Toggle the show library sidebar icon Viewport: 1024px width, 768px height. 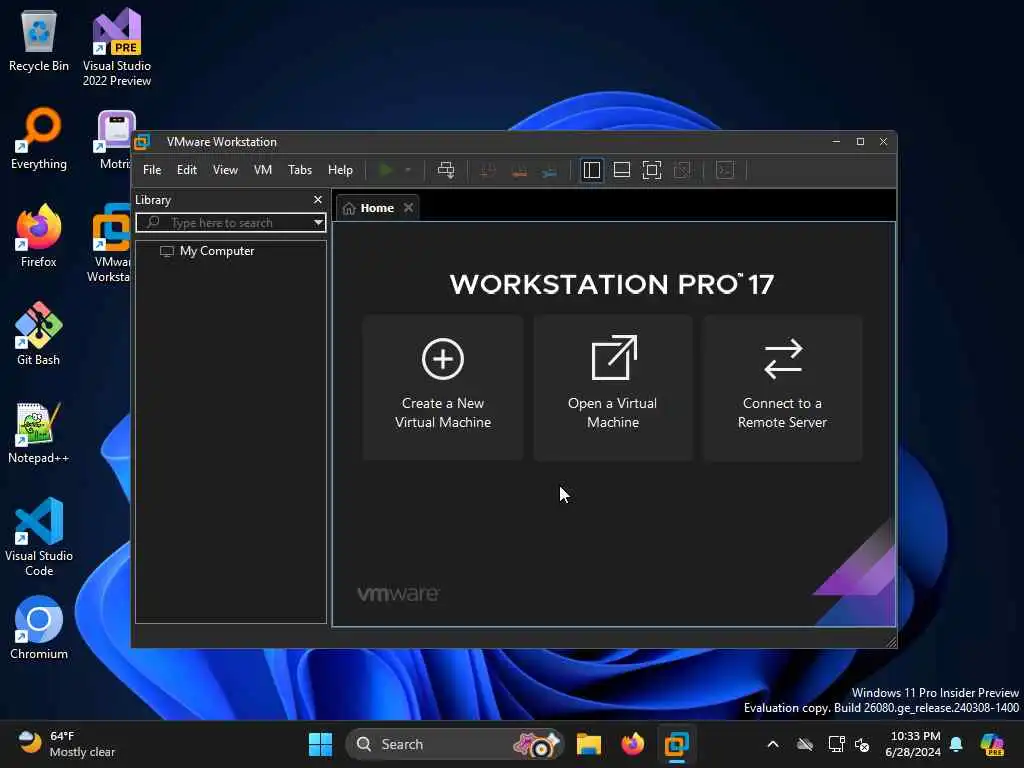point(592,170)
